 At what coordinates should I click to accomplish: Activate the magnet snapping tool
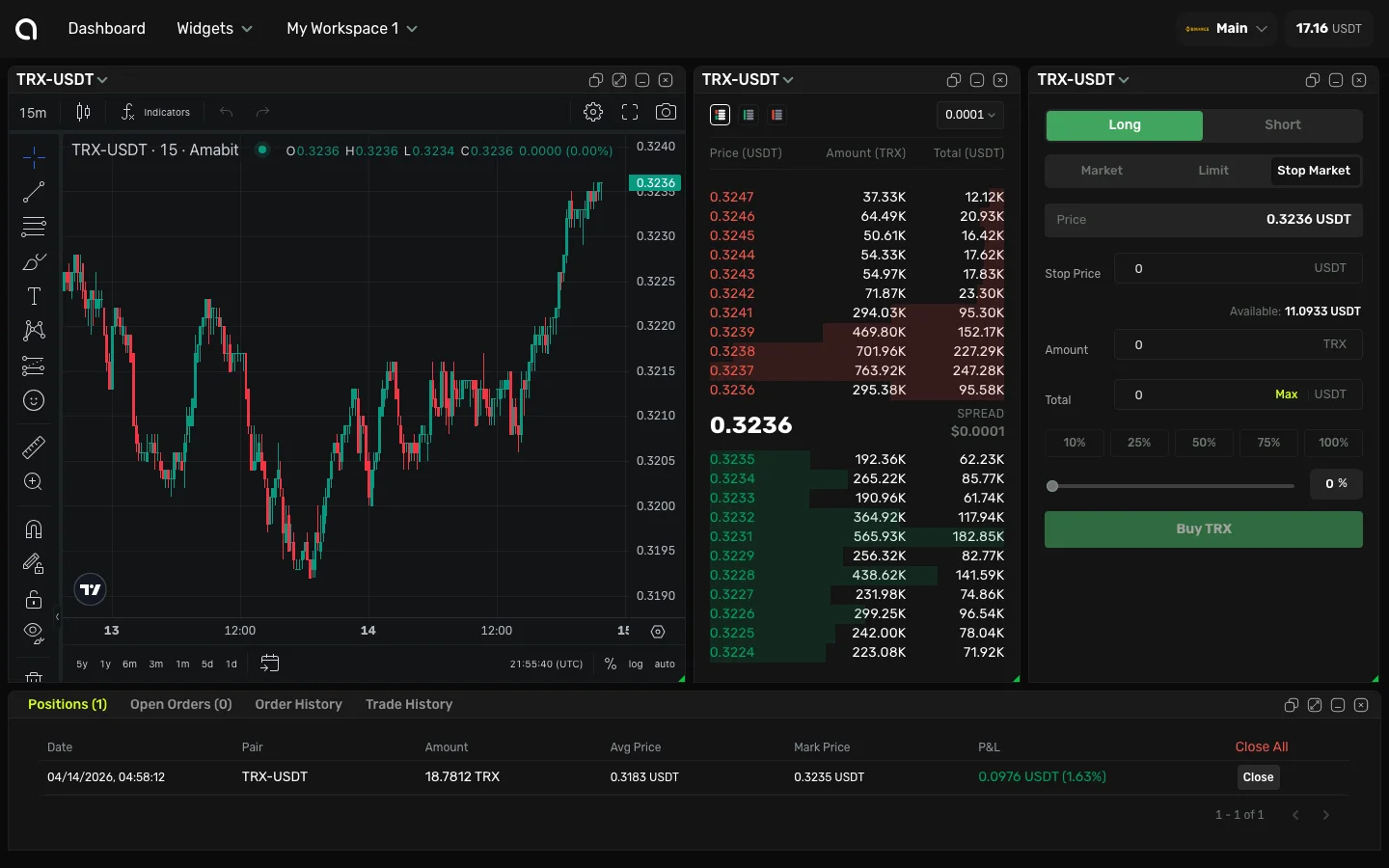pos(34,529)
